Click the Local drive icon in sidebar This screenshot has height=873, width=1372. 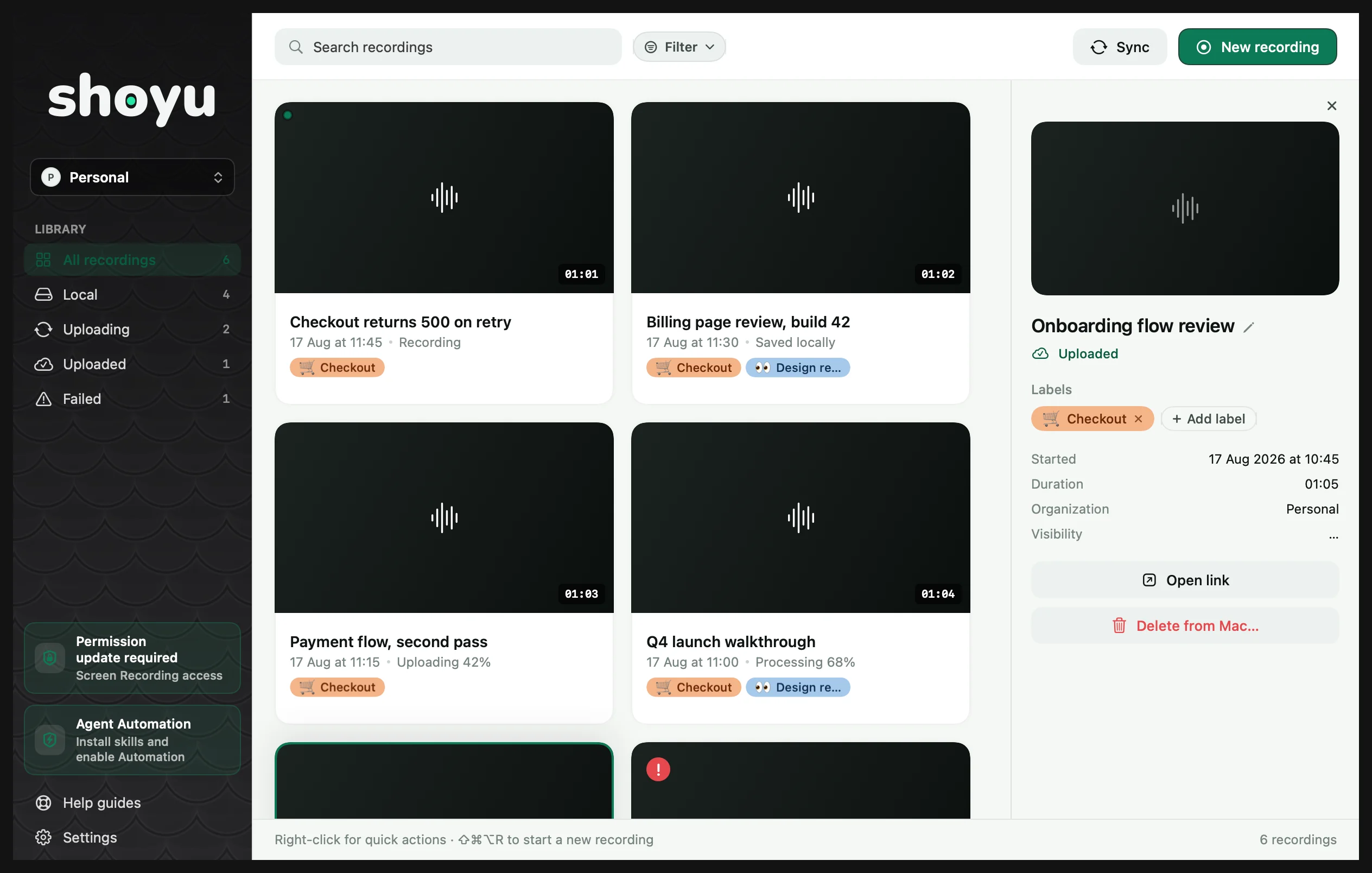pyautogui.click(x=43, y=295)
